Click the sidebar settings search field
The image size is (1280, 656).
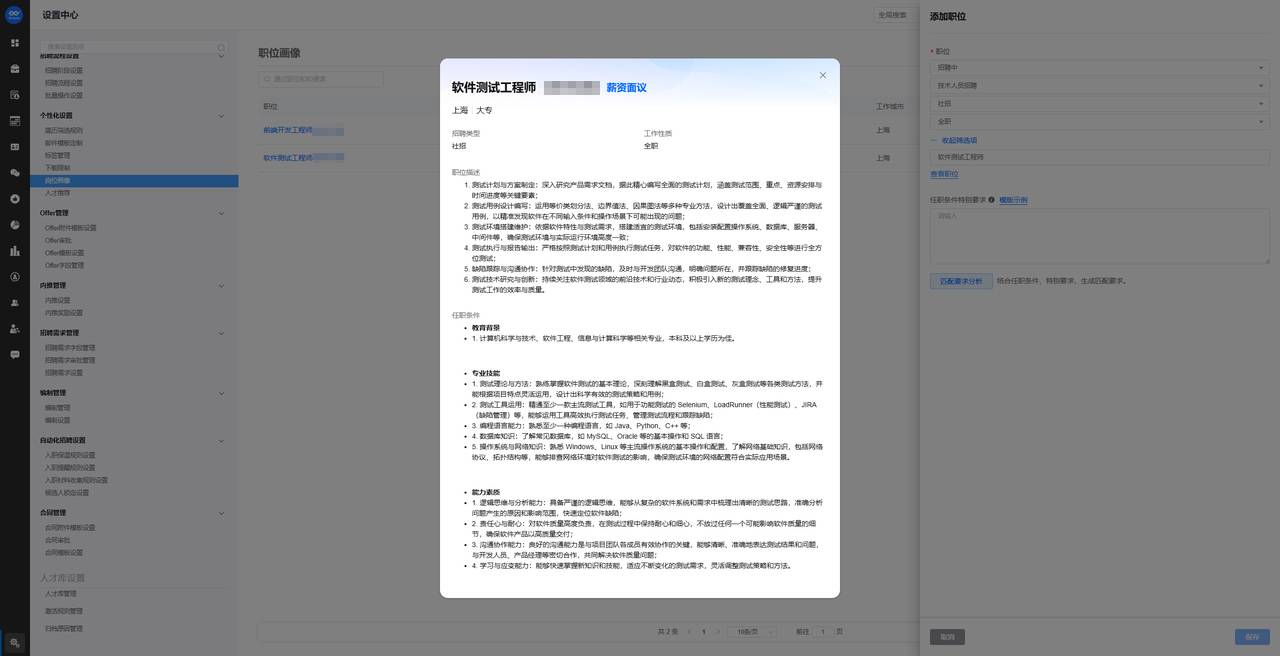pos(134,47)
